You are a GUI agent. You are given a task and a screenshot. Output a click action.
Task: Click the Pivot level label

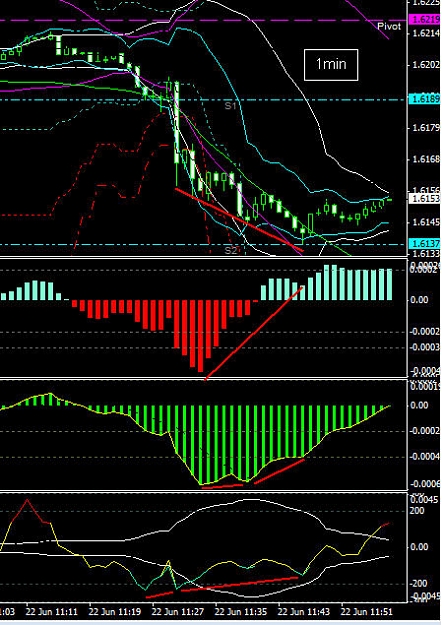[389, 27]
